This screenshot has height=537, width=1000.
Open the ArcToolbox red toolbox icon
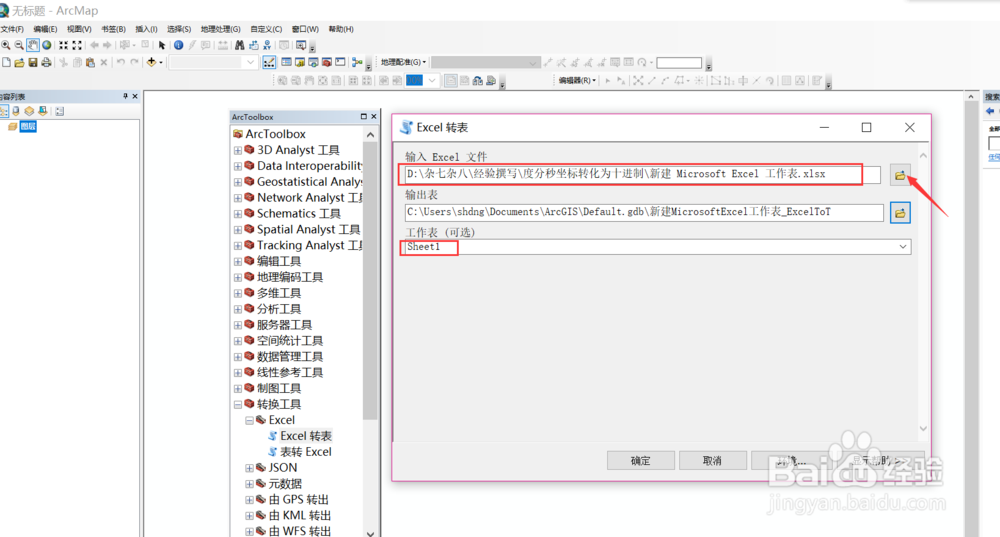click(x=327, y=63)
